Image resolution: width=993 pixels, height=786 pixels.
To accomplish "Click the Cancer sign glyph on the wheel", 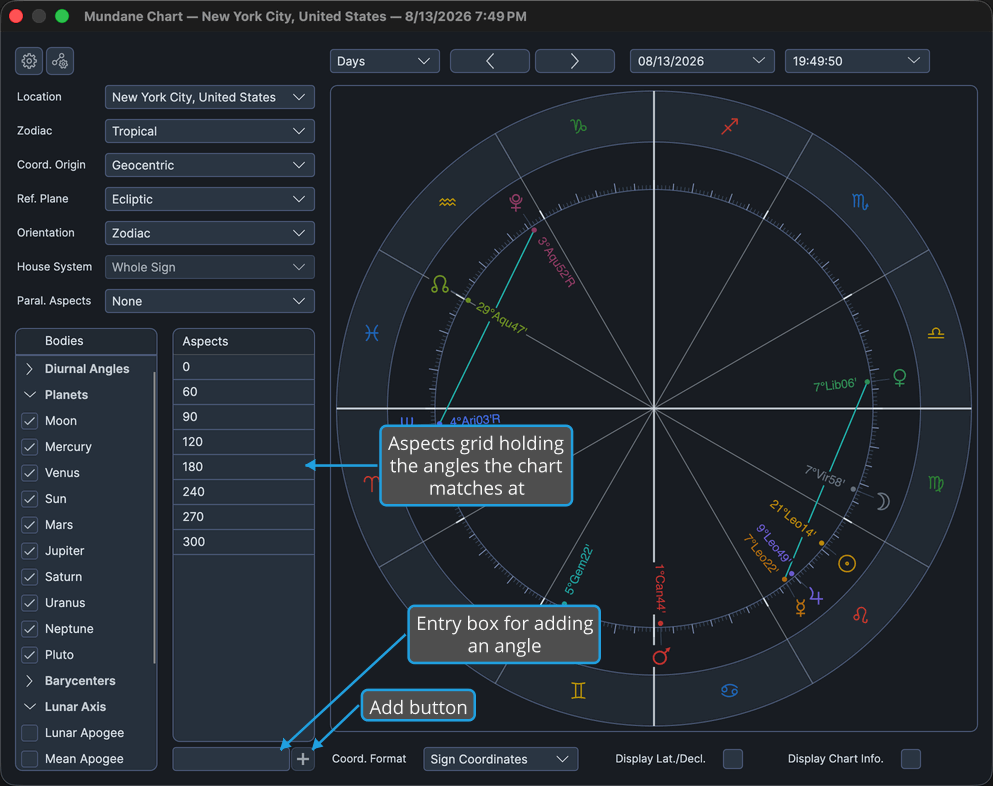I will click(x=730, y=690).
